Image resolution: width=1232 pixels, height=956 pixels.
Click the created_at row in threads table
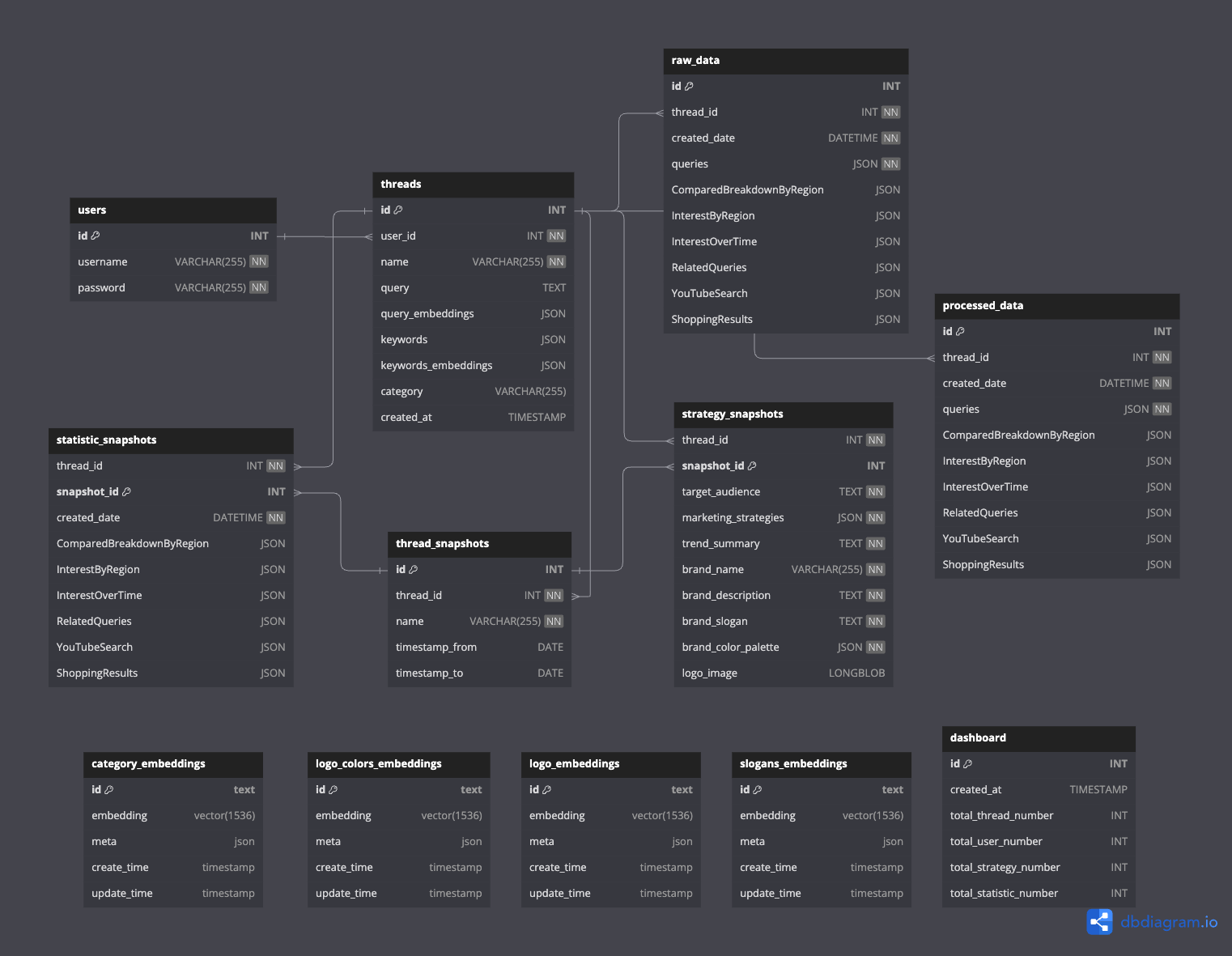474,418
